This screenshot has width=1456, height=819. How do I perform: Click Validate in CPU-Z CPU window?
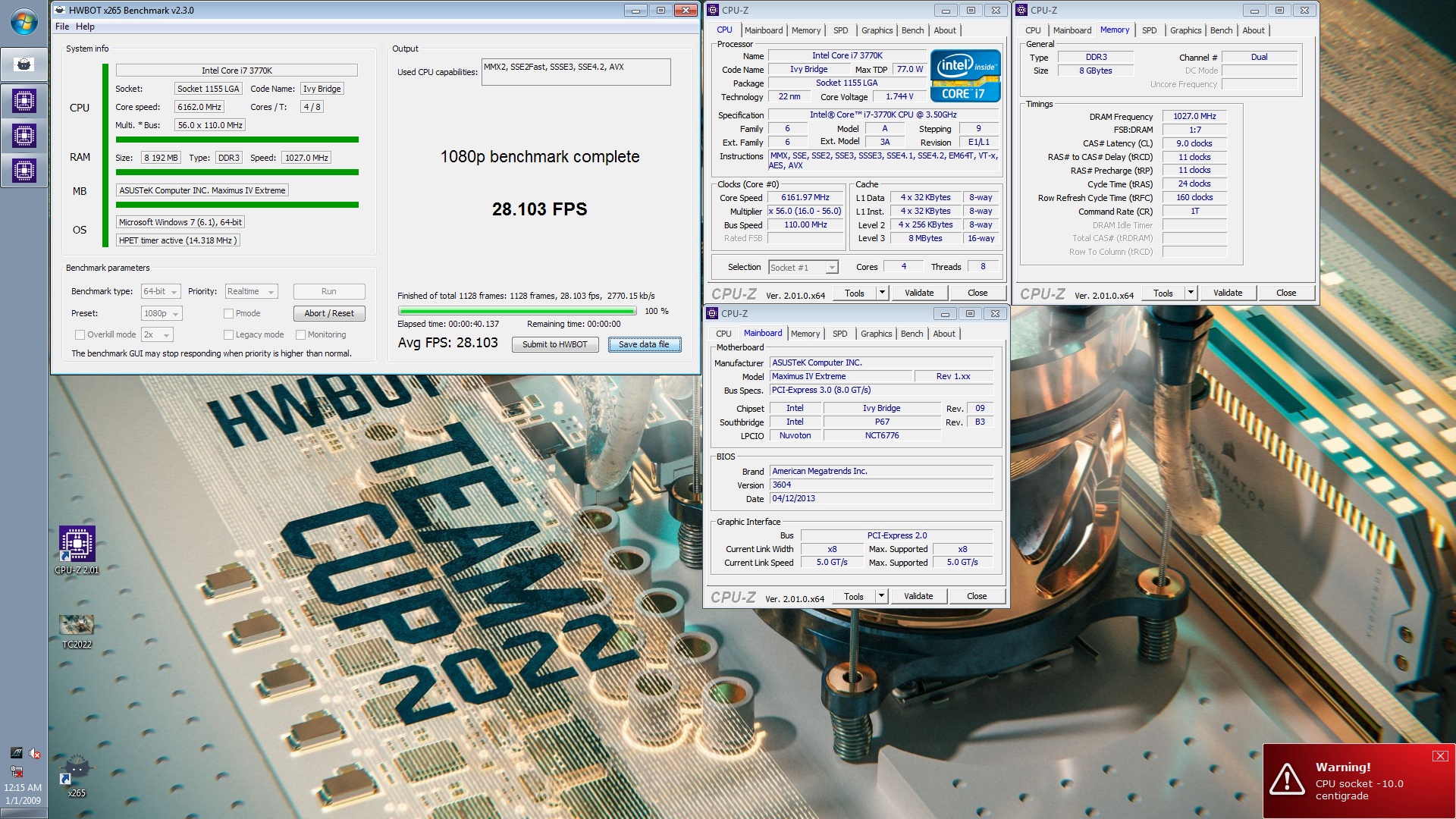[919, 293]
